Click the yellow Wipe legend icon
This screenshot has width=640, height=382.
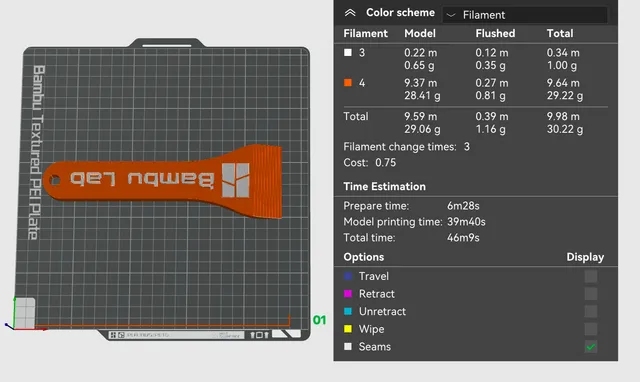pyautogui.click(x=348, y=329)
